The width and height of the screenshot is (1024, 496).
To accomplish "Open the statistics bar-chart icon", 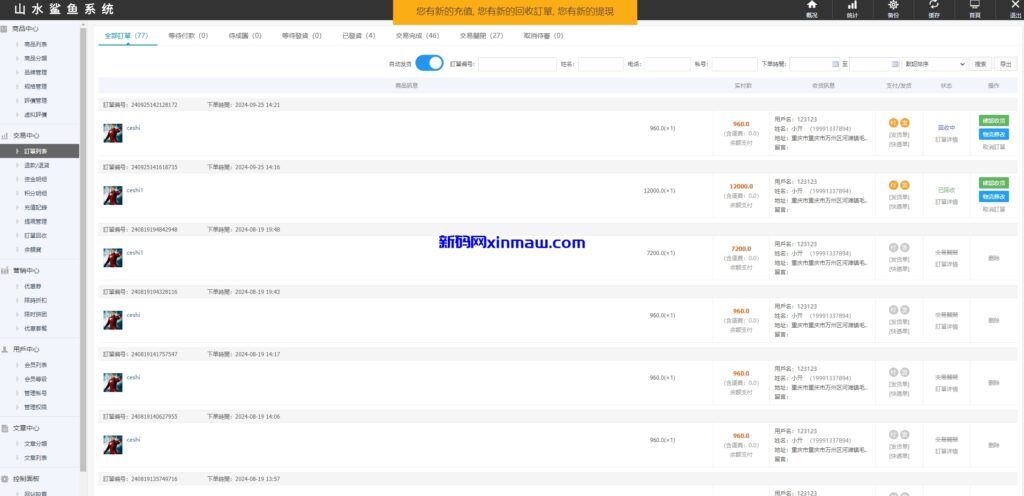I will pos(852,6).
